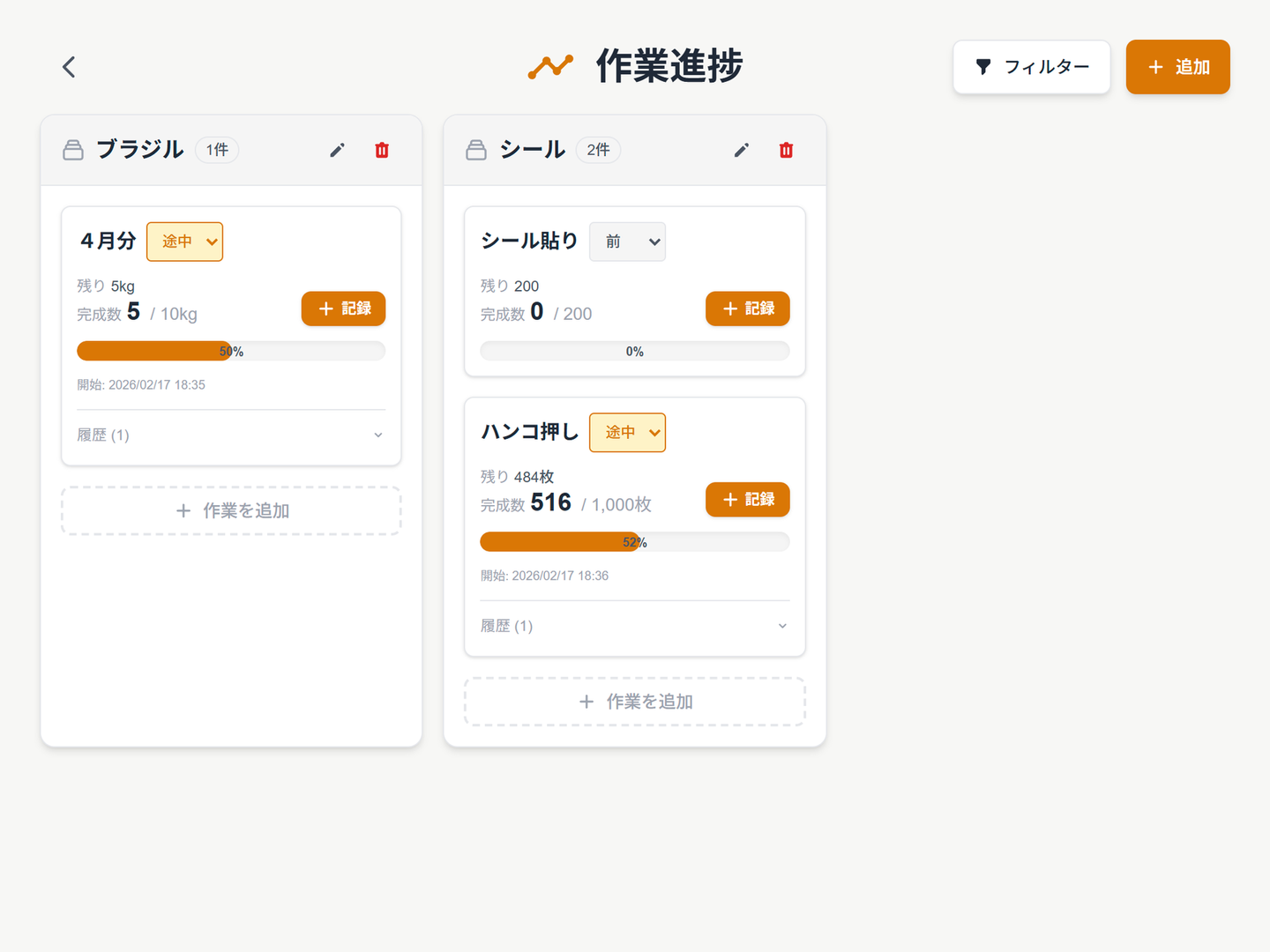
Task: Record progress for ハンコ押し task
Action: (748, 500)
